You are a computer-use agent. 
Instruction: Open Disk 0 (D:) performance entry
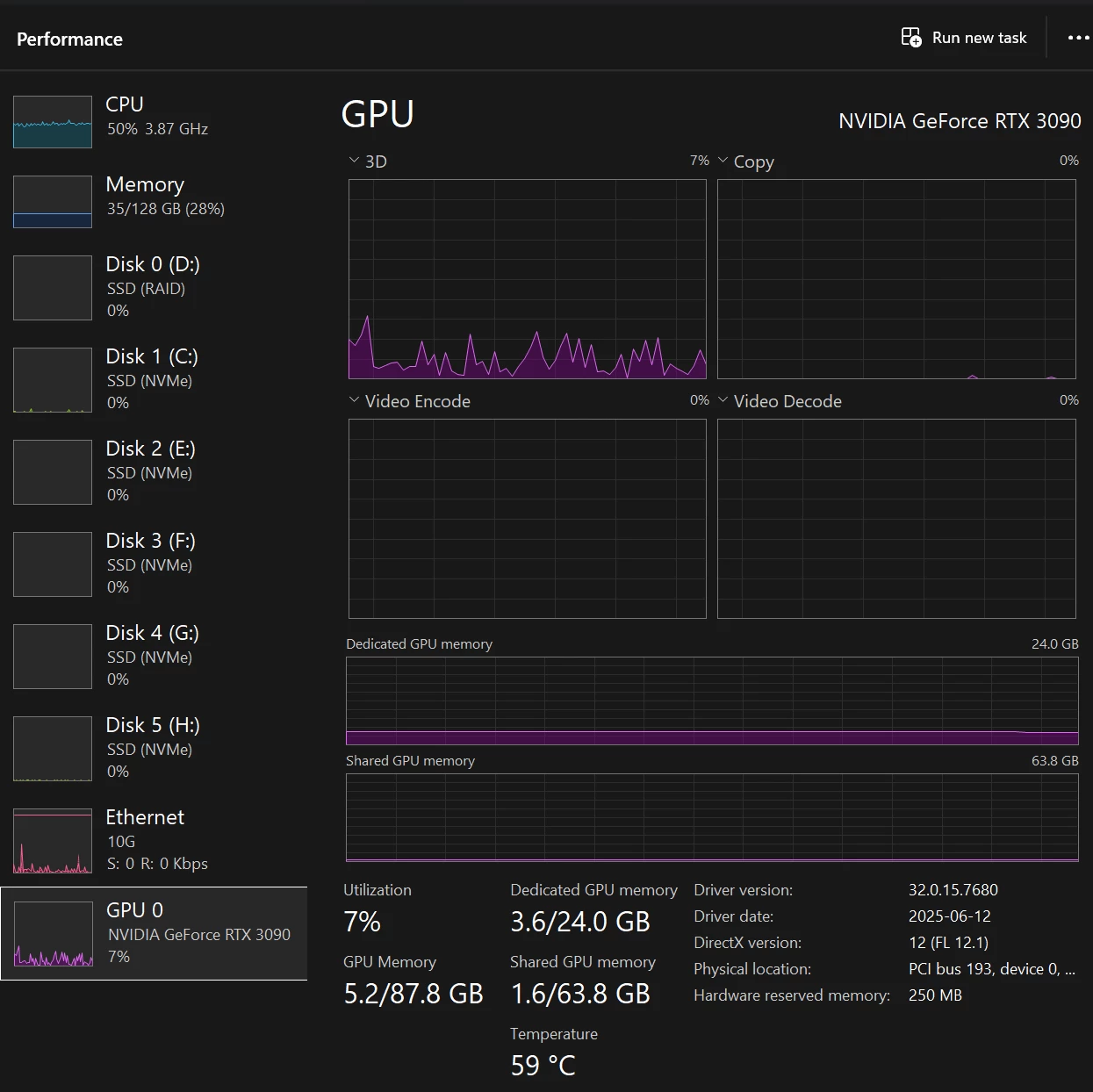click(x=154, y=287)
